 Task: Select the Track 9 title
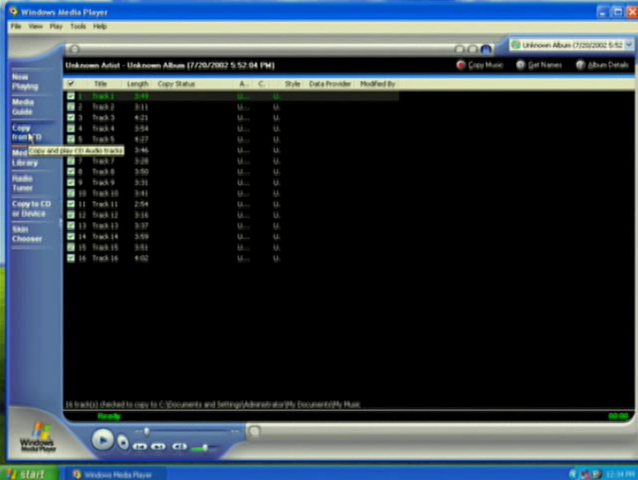click(x=103, y=182)
